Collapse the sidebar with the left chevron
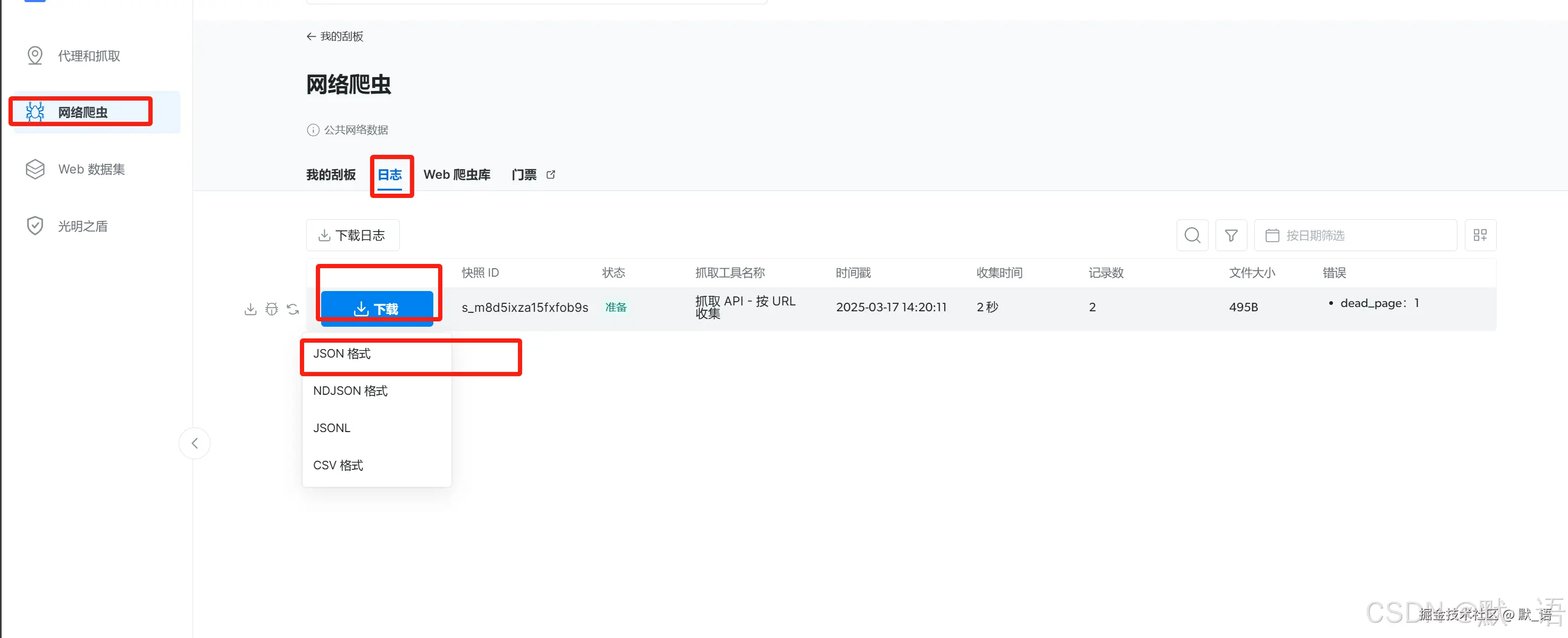 [x=194, y=443]
